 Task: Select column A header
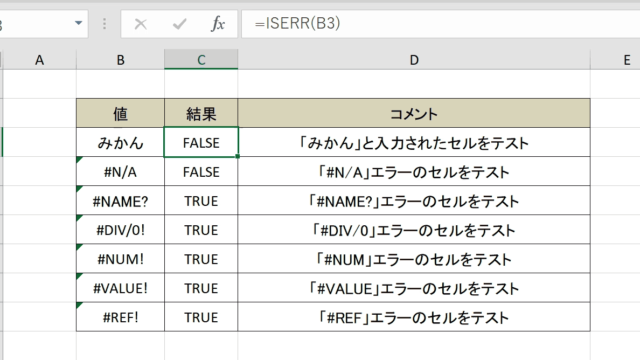point(40,60)
